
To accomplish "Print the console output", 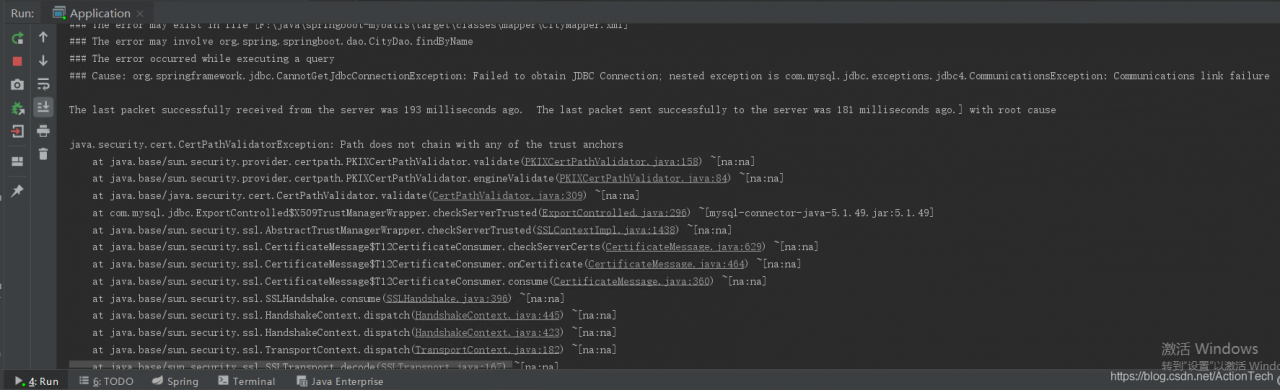I will point(43,131).
